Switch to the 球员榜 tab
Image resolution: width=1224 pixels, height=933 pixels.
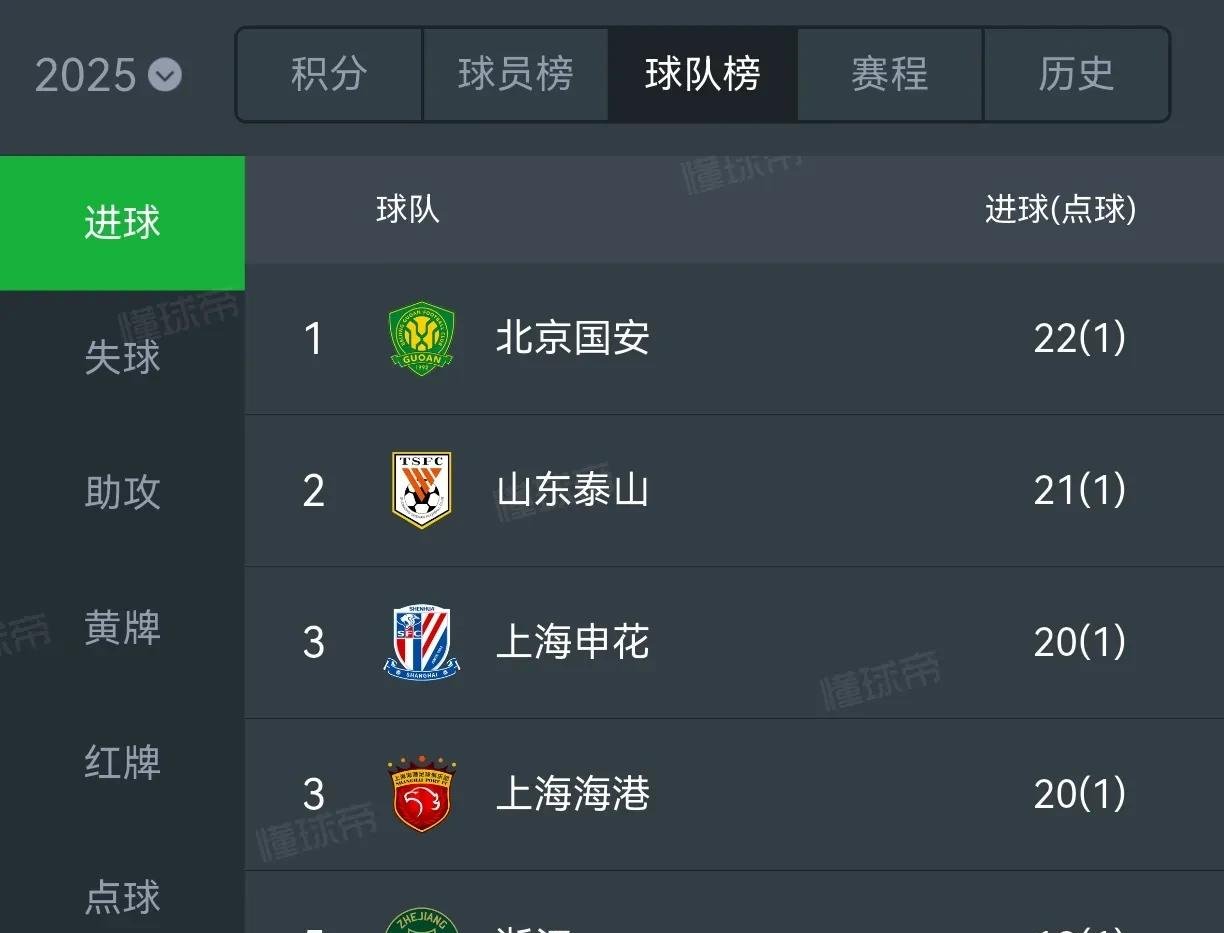click(x=516, y=75)
